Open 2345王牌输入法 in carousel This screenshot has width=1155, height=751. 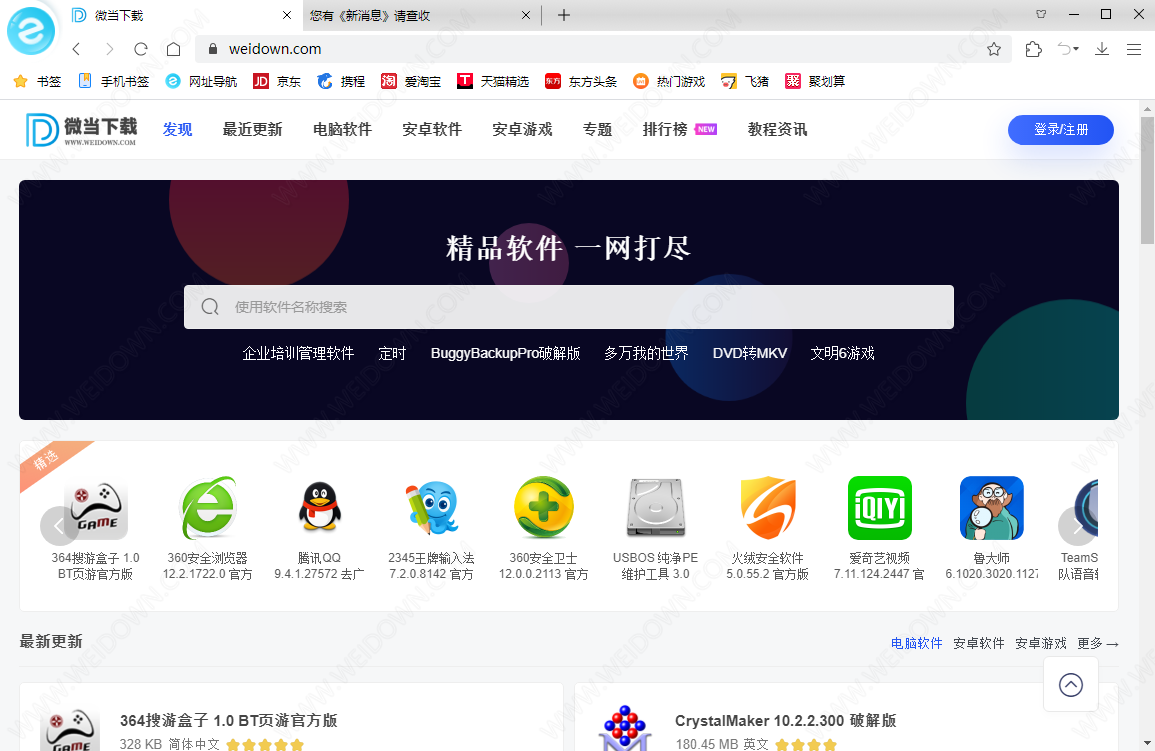coord(432,529)
